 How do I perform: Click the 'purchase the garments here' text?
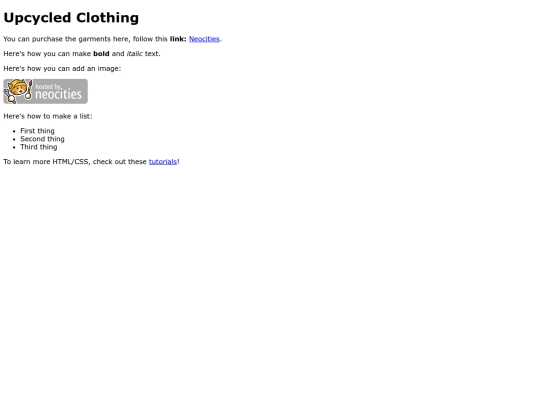[80, 39]
